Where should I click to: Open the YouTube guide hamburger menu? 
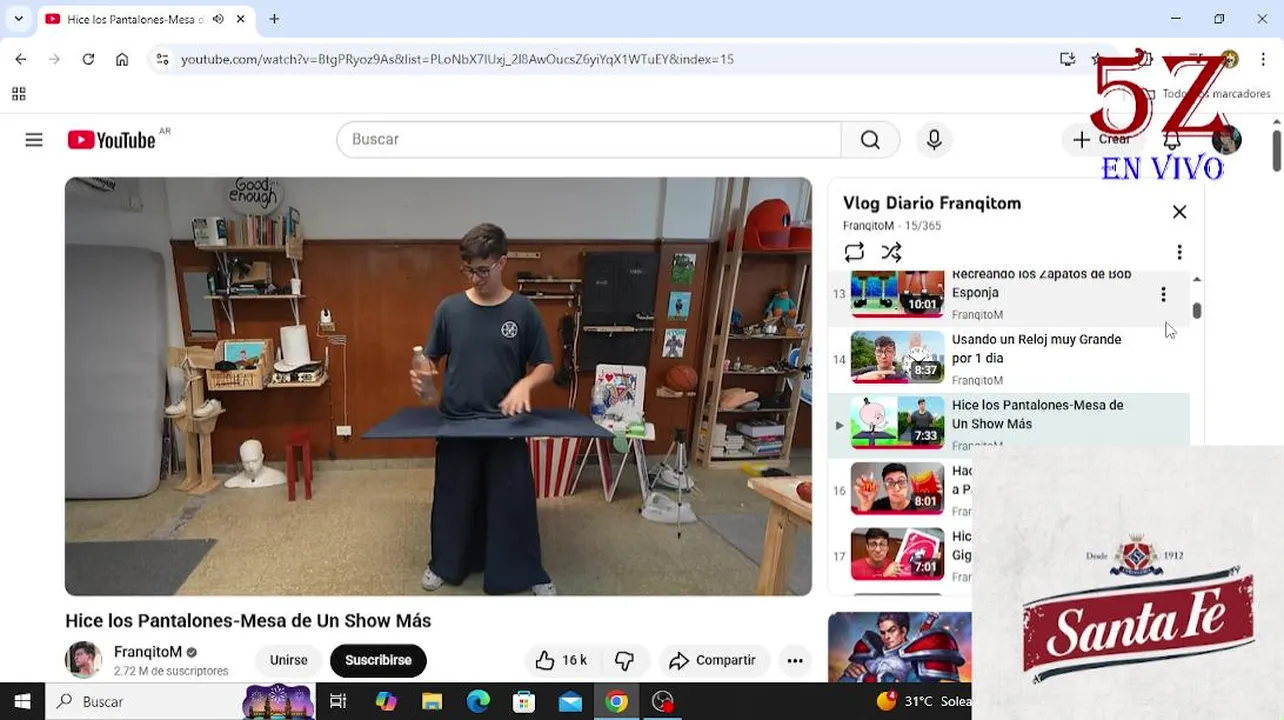click(34, 140)
